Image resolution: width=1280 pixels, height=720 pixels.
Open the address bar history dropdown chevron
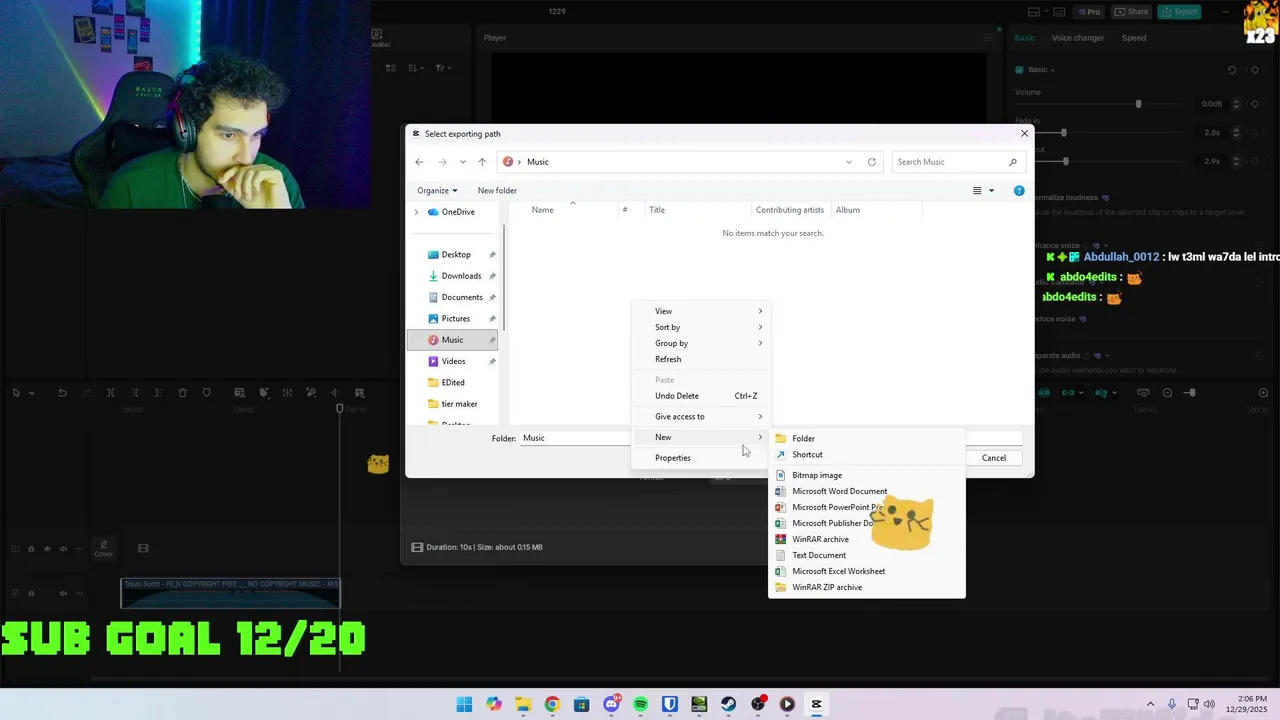point(849,162)
